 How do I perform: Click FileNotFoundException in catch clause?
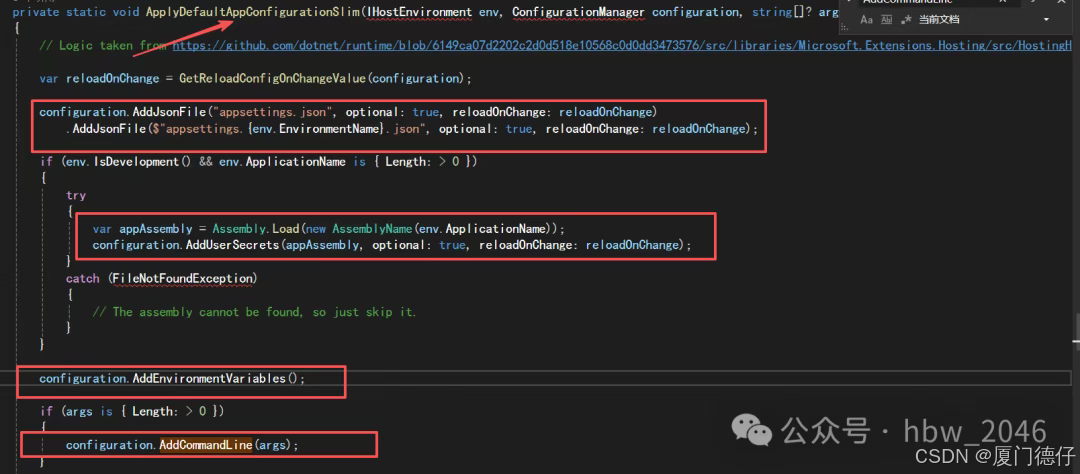(185, 278)
